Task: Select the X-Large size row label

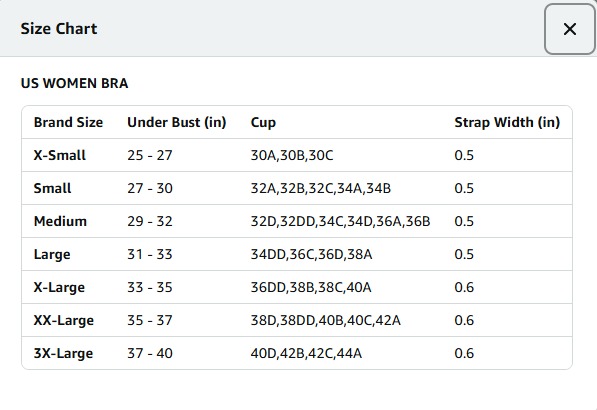Action: 59,287
